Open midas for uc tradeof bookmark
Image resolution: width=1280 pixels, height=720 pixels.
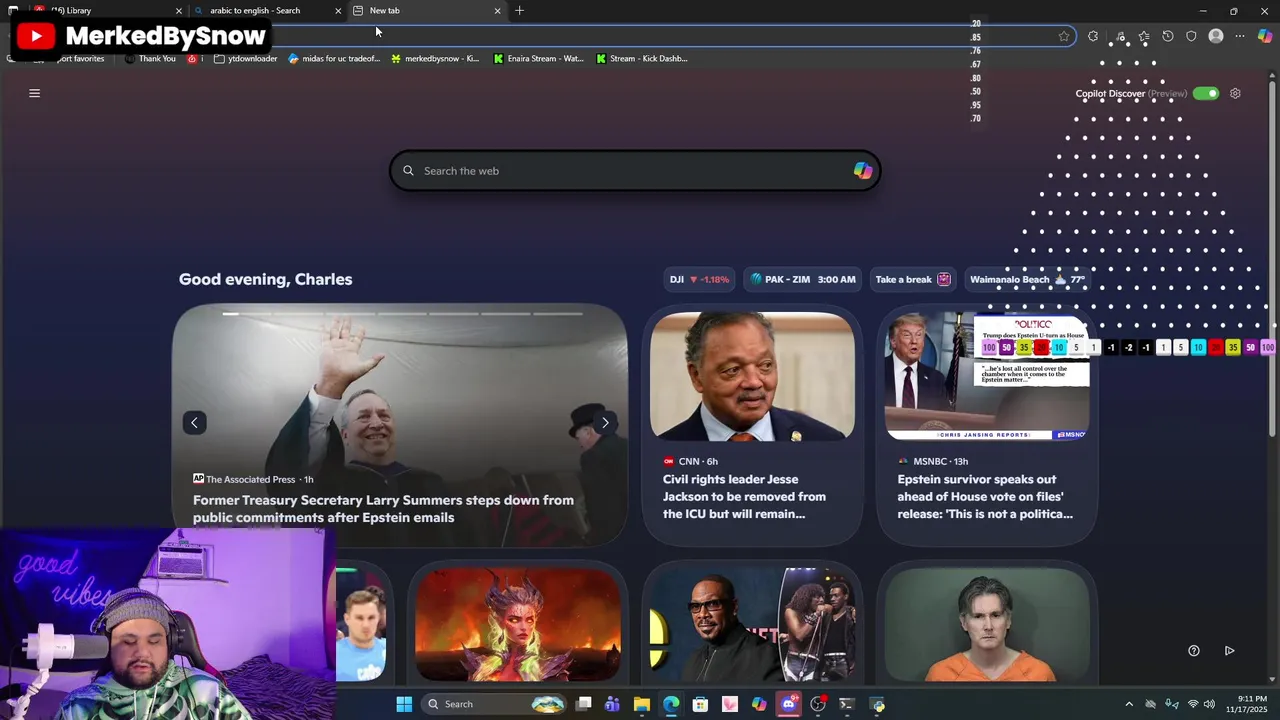tap(334, 59)
